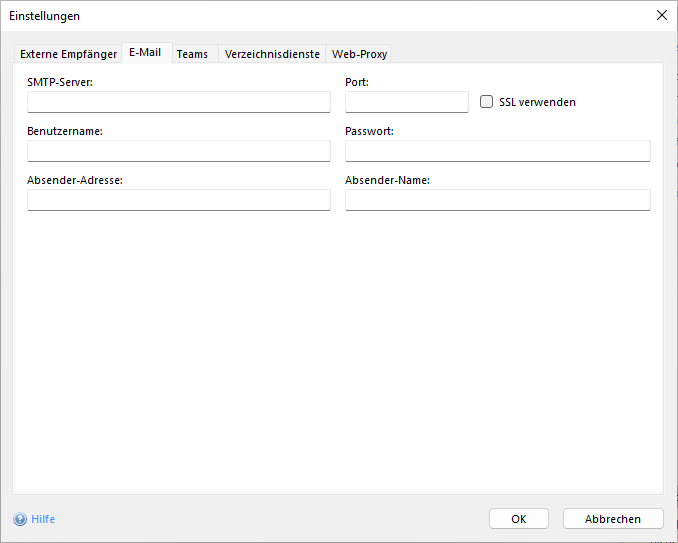Open the Hilfe link text
Screen dimensions: 678x543
[x=43, y=519]
